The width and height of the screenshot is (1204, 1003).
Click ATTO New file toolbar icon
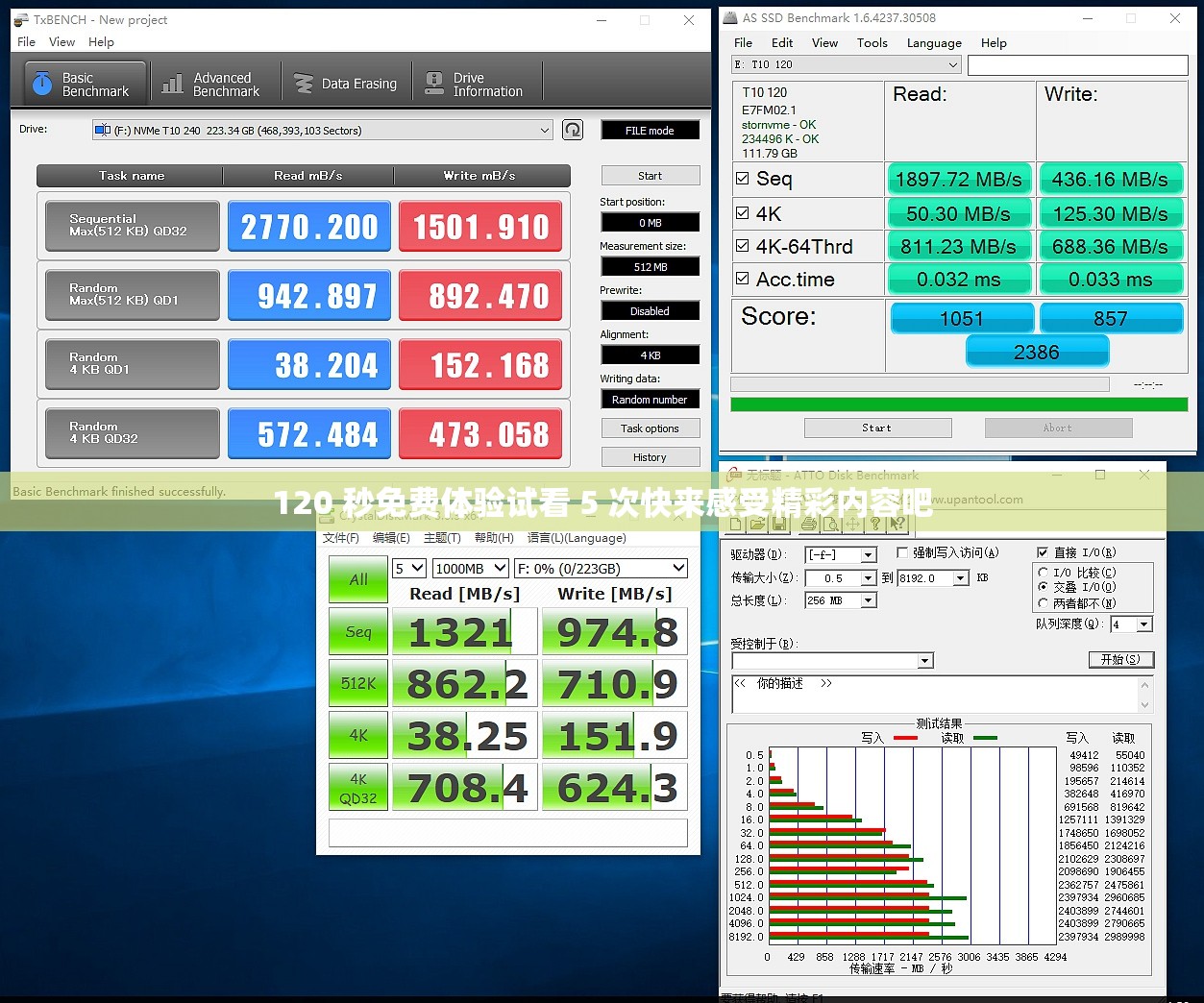point(736,524)
